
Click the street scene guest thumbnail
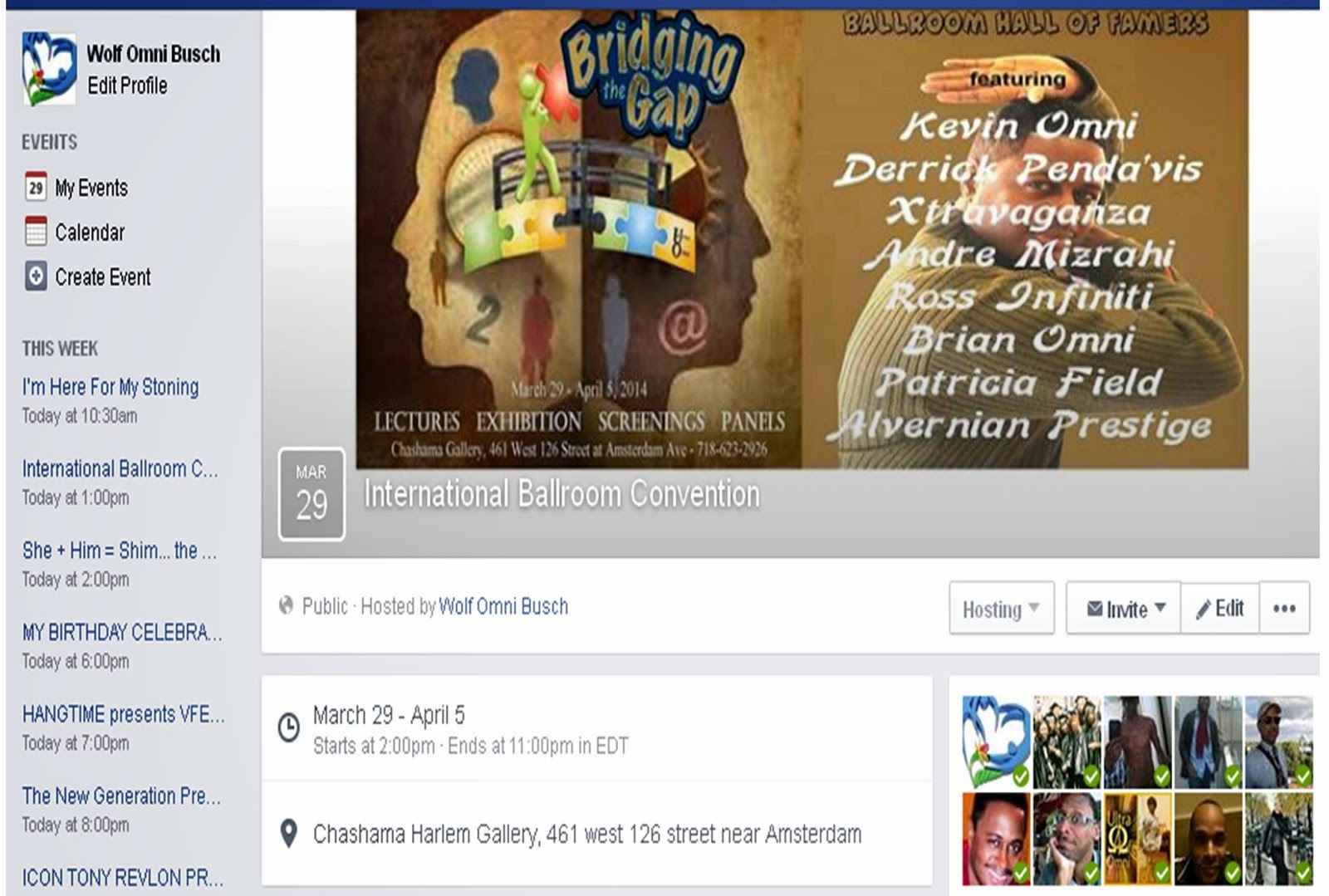tap(1278, 838)
